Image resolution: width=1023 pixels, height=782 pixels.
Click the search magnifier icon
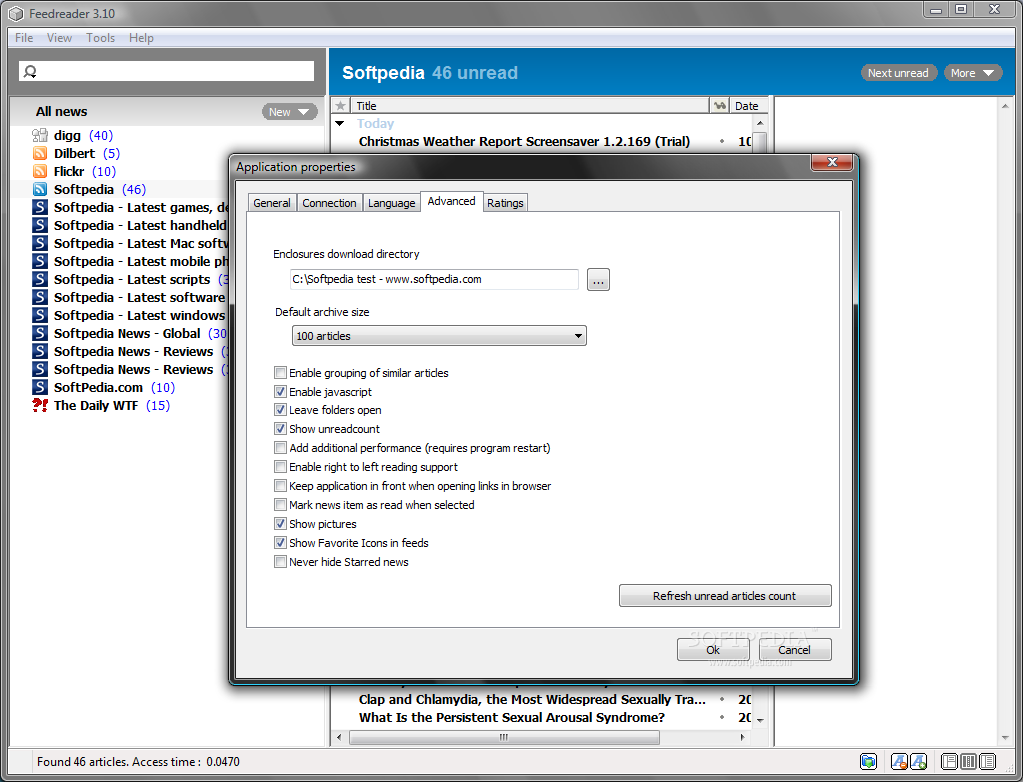[x=30, y=71]
